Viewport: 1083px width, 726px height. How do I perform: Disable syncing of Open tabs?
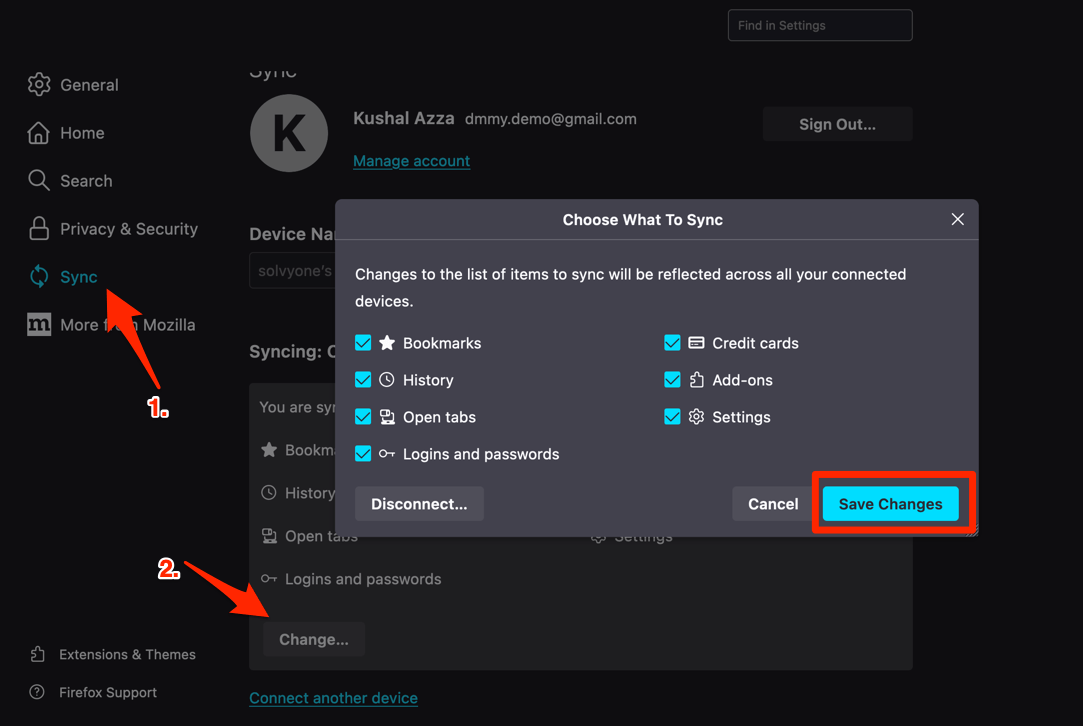click(363, 417)
